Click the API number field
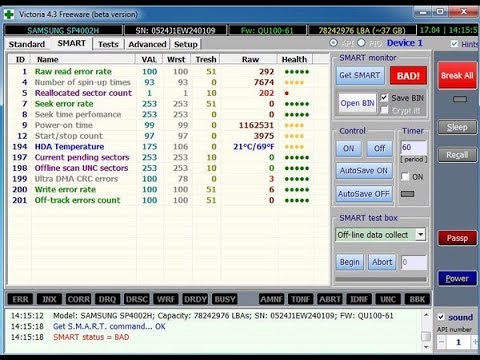Image resolution: width=480 pixels, height=360 pixels. [x=458, y=342]
